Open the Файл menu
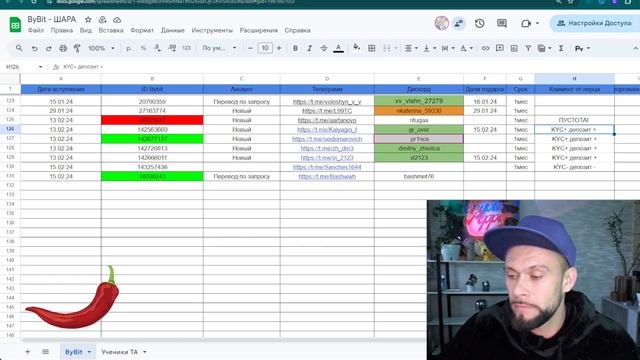640x360 pixels. point(36,30)
